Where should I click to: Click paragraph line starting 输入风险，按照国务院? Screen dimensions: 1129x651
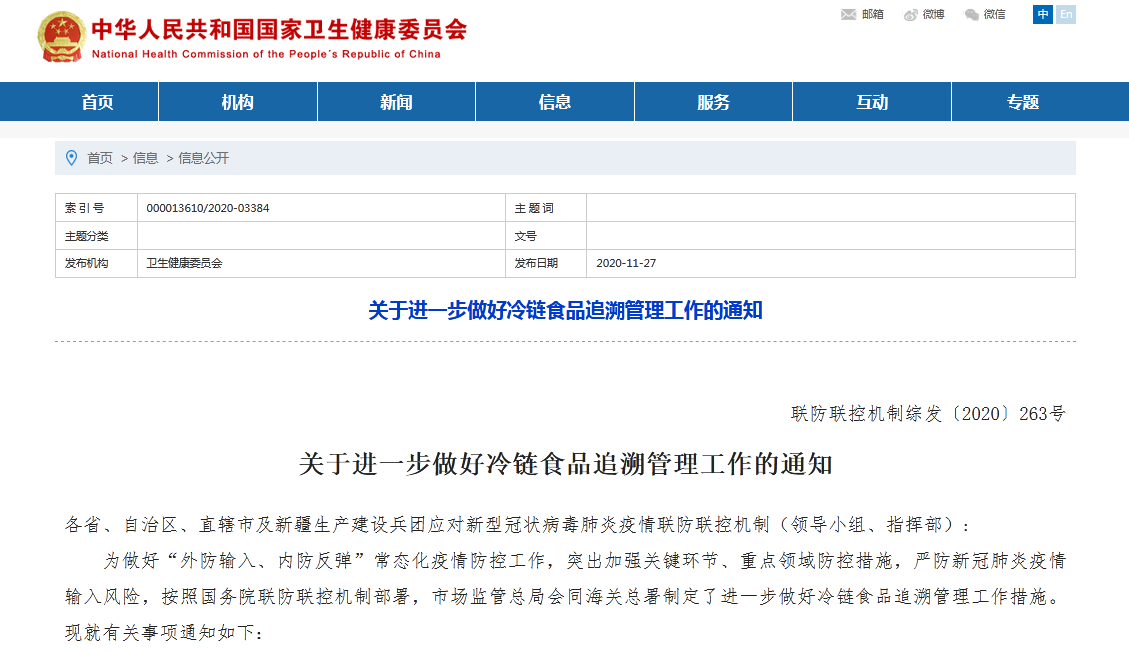pos(564,596)
